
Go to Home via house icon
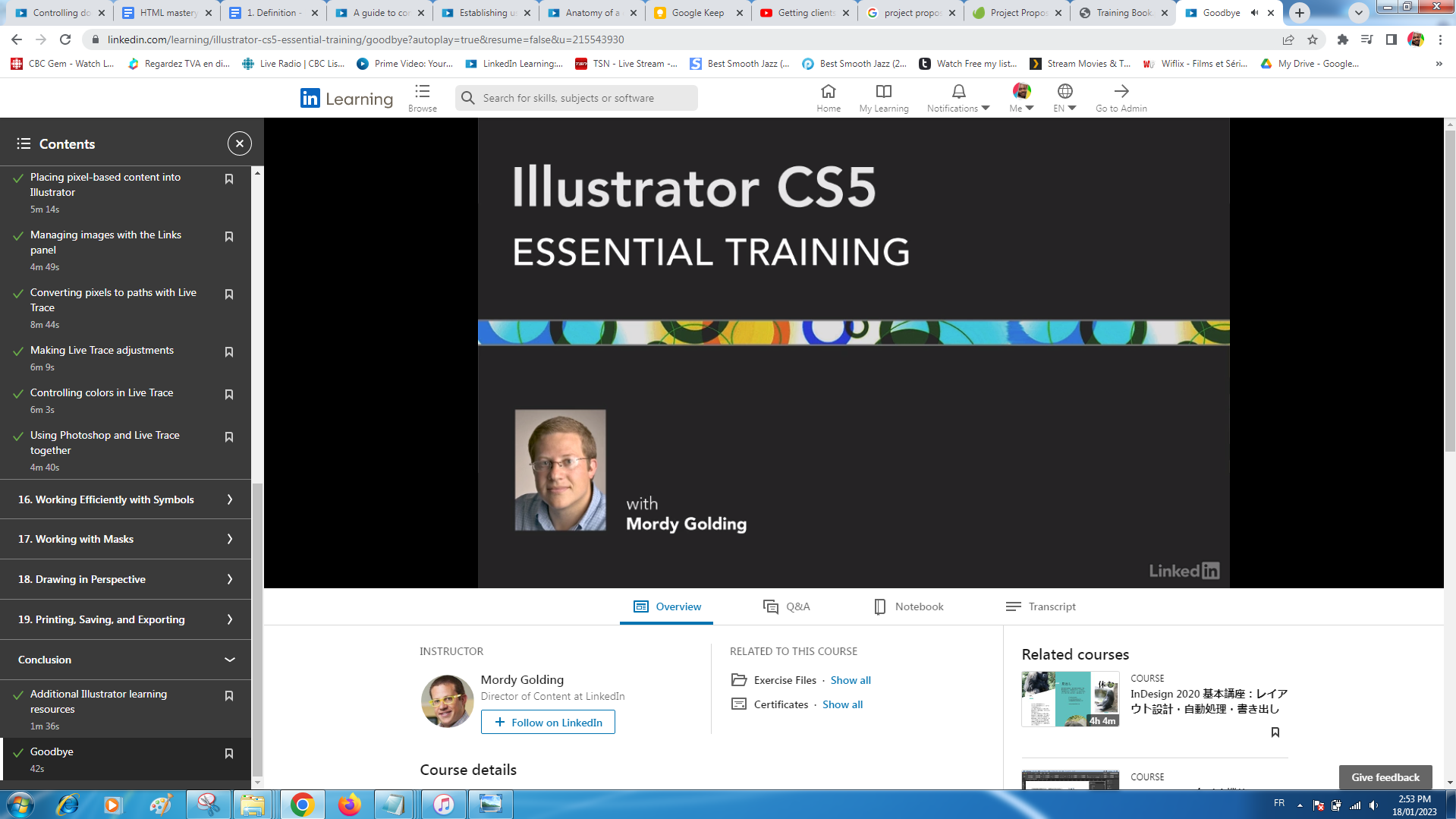click(x=828, y=92)
